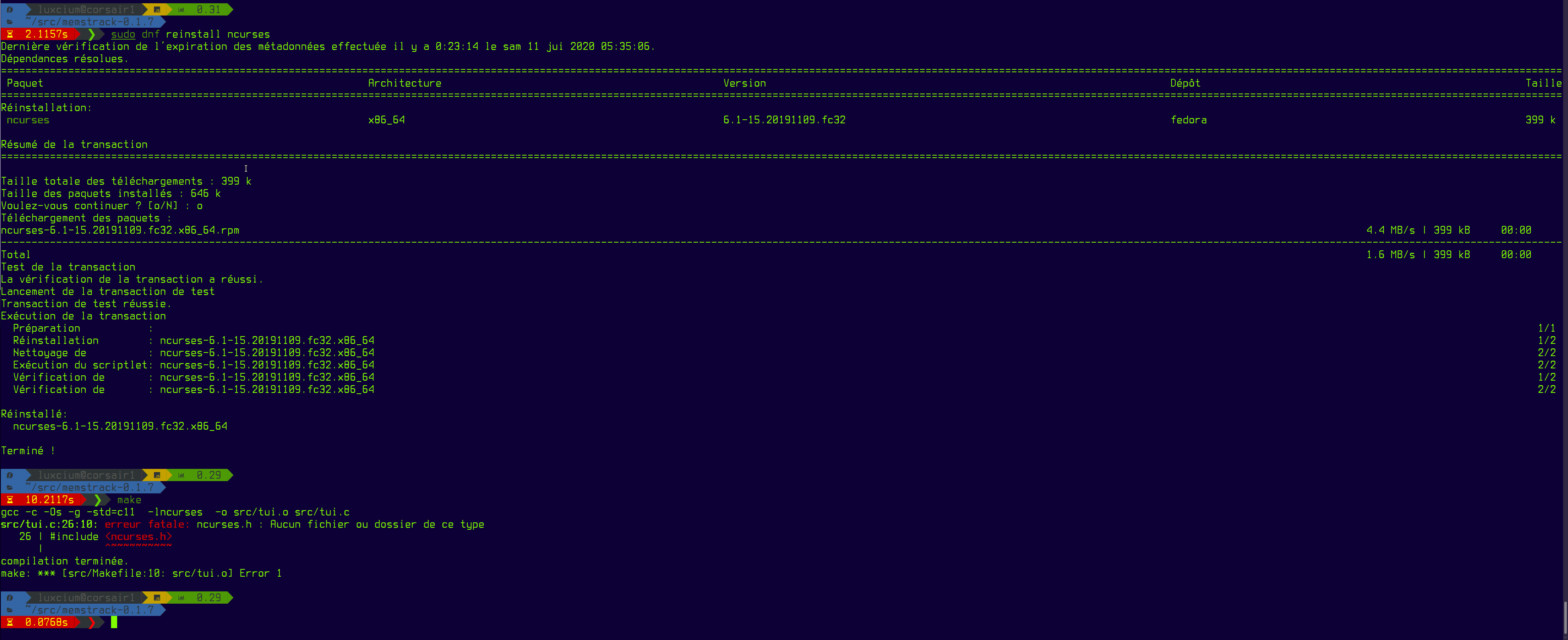
Task: Click the folder icon above the 2.1157s timer
Action: tap(10, 22)
